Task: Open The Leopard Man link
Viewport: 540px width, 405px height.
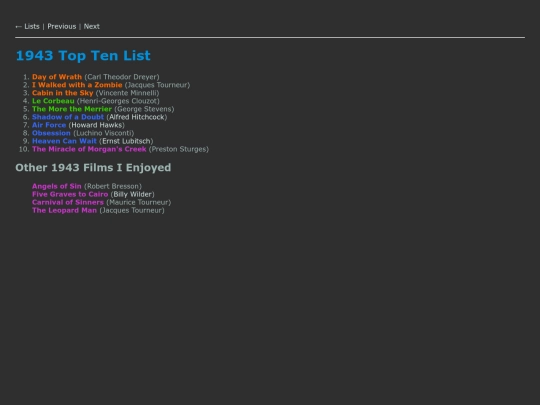Action: (x=64, y=210)
